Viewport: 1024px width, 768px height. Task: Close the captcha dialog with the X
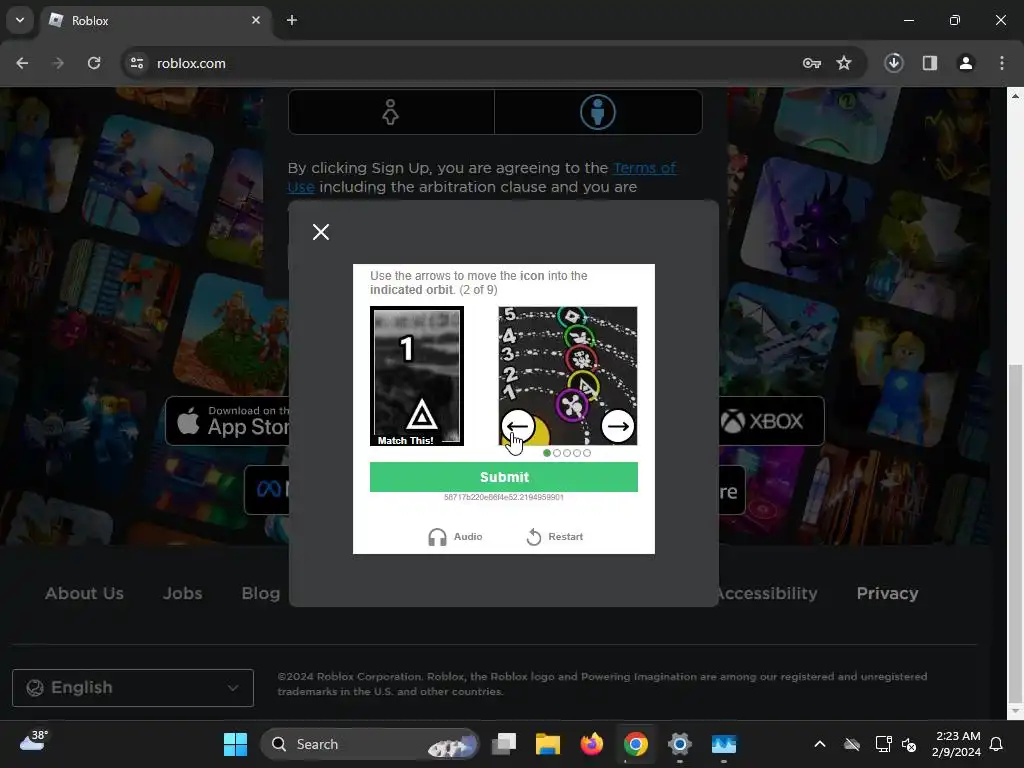click(x=321, y=232)
